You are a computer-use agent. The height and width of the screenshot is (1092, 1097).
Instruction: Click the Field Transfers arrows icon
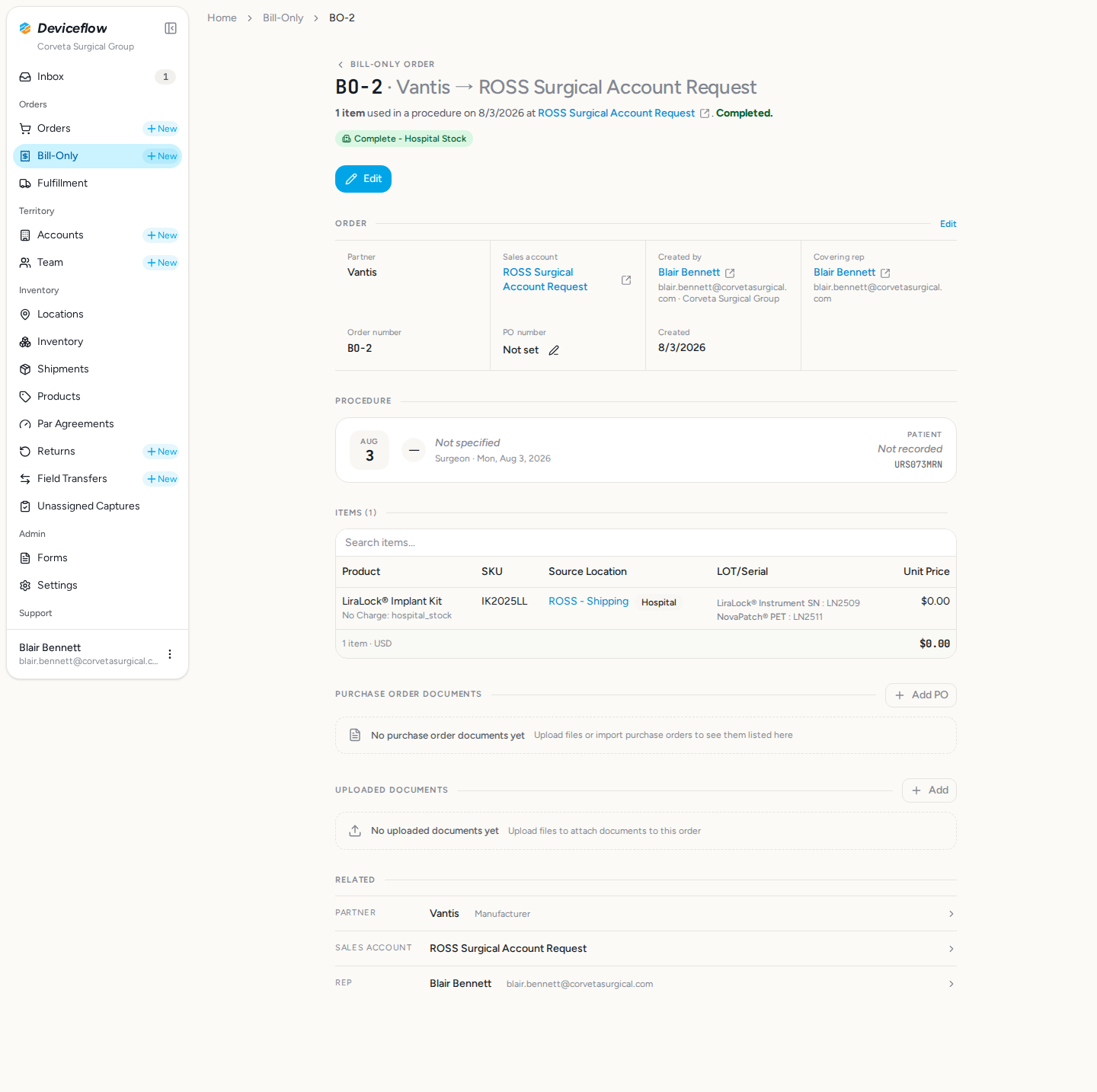coord(25,479)
